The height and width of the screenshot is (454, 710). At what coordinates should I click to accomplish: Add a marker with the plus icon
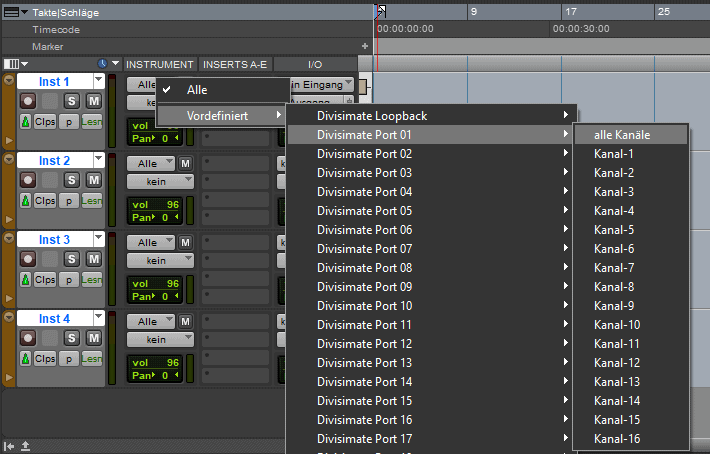[365, 46]
